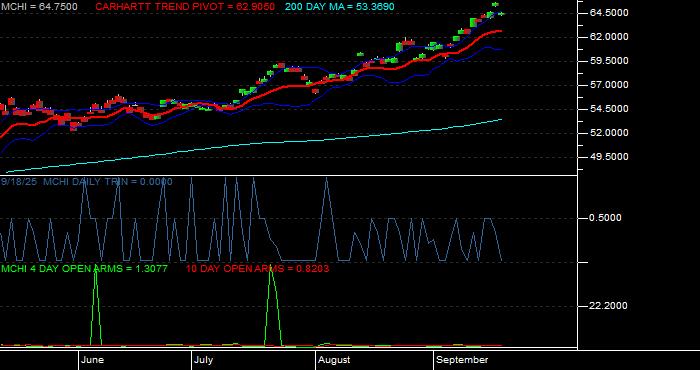
Task: Click the MCHI = 64.7500 price label
Action: (x=39, y=7)
